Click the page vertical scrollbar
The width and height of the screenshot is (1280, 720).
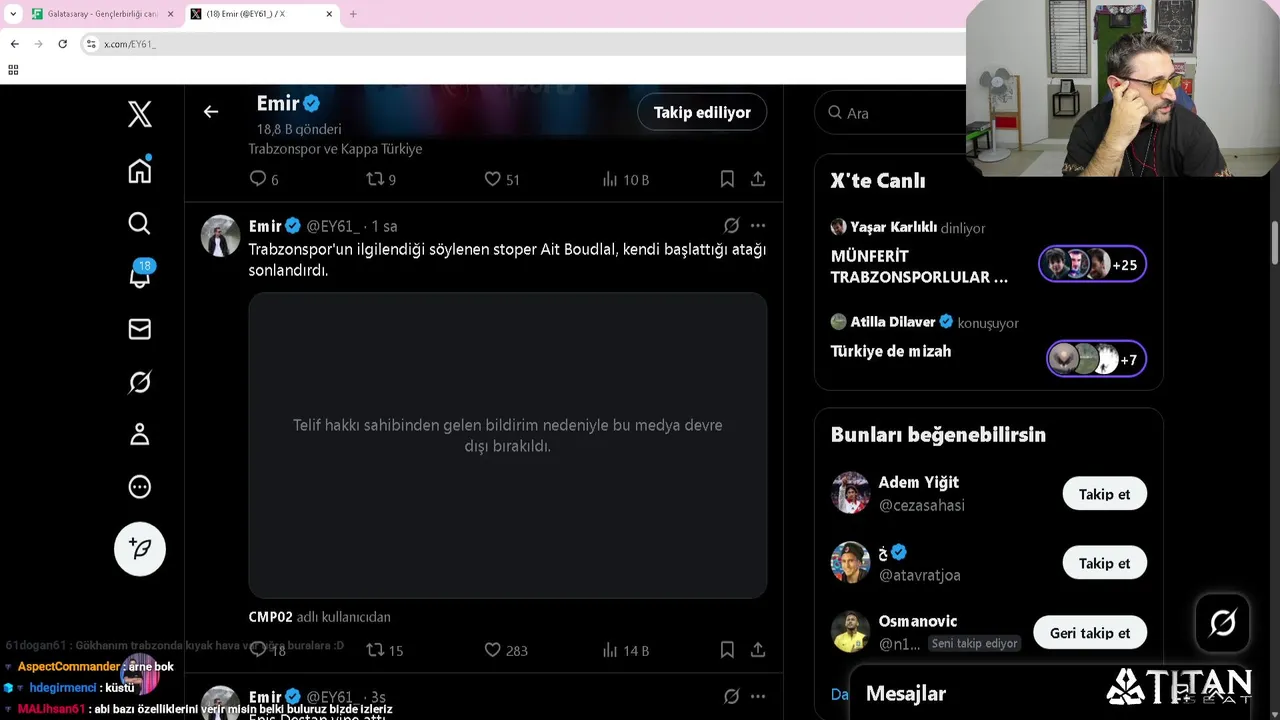tap(1274, 245)
